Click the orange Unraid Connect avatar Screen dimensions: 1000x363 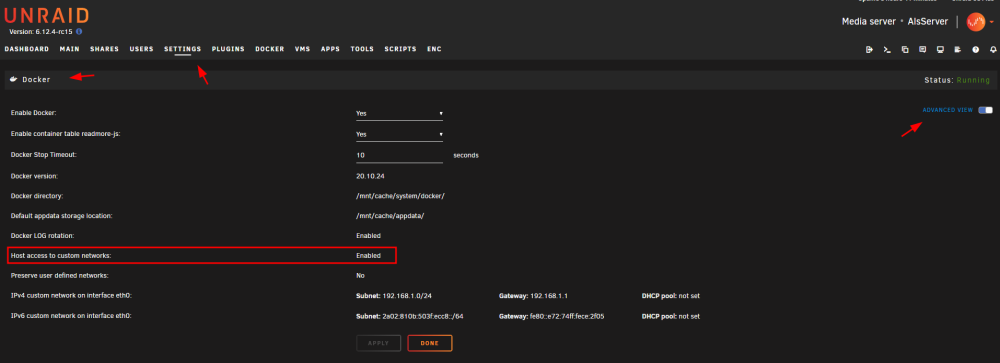coord(976,22)
